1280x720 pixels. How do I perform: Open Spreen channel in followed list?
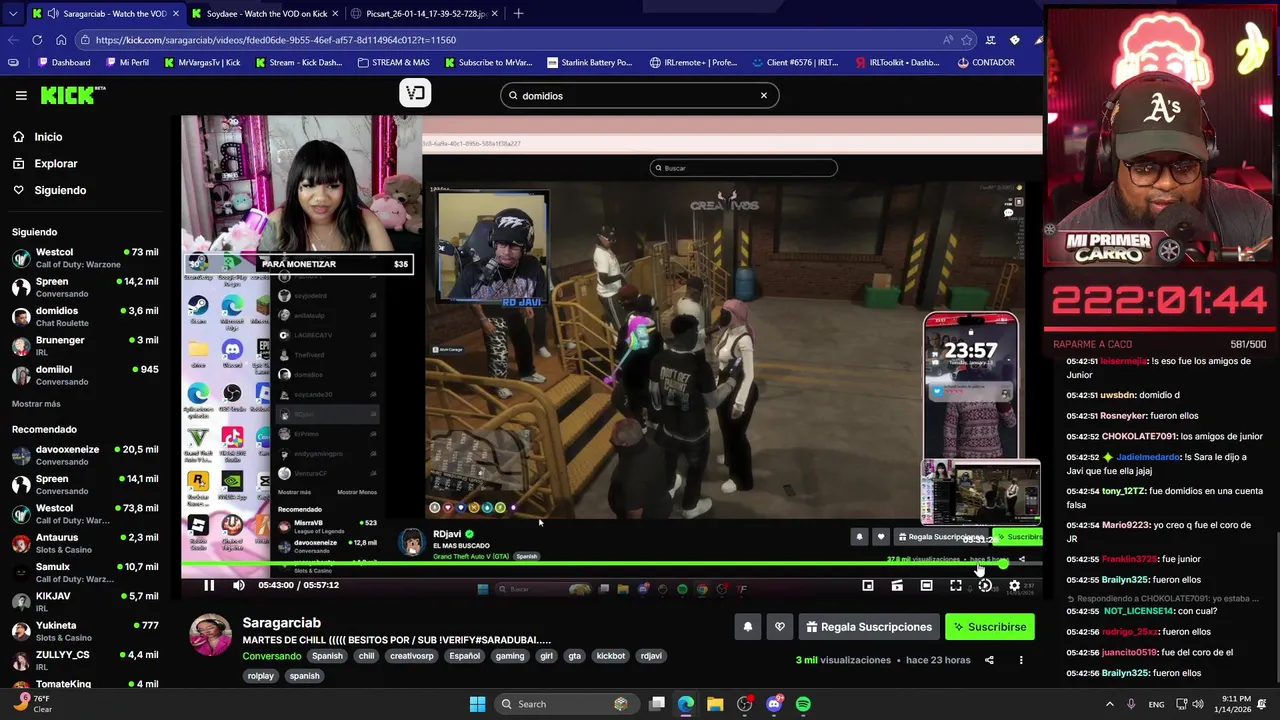click(x=85, y=287)
